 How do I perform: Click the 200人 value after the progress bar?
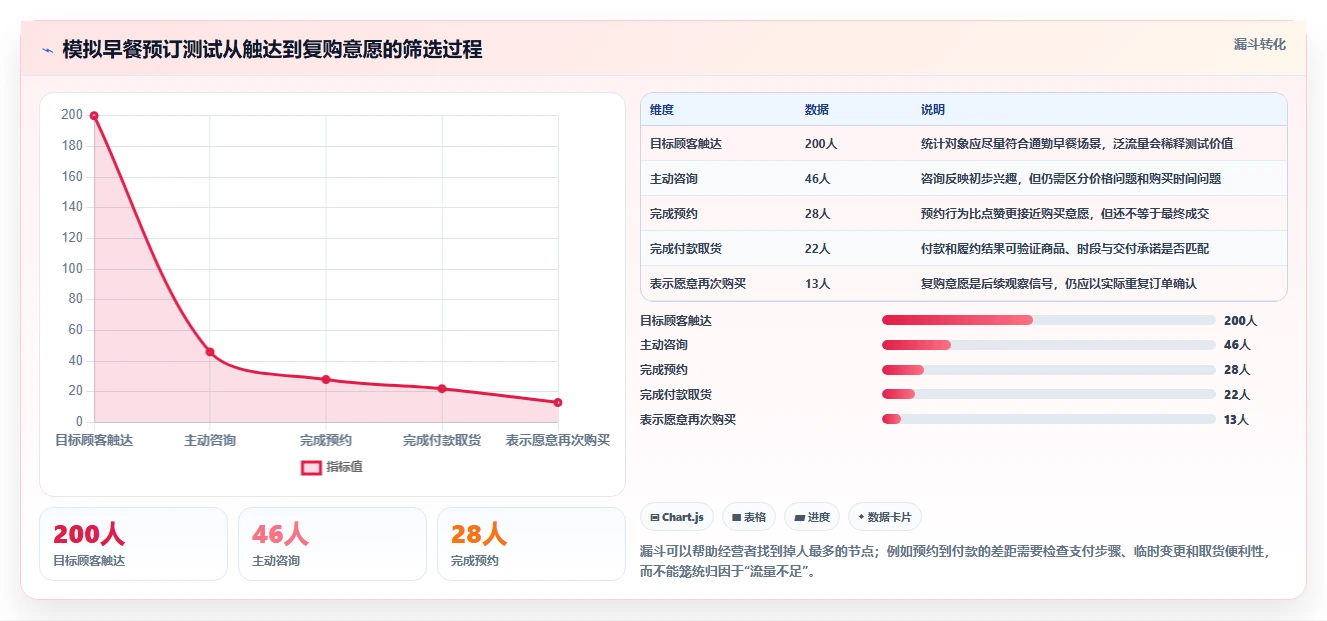[x=1240, y=321]
